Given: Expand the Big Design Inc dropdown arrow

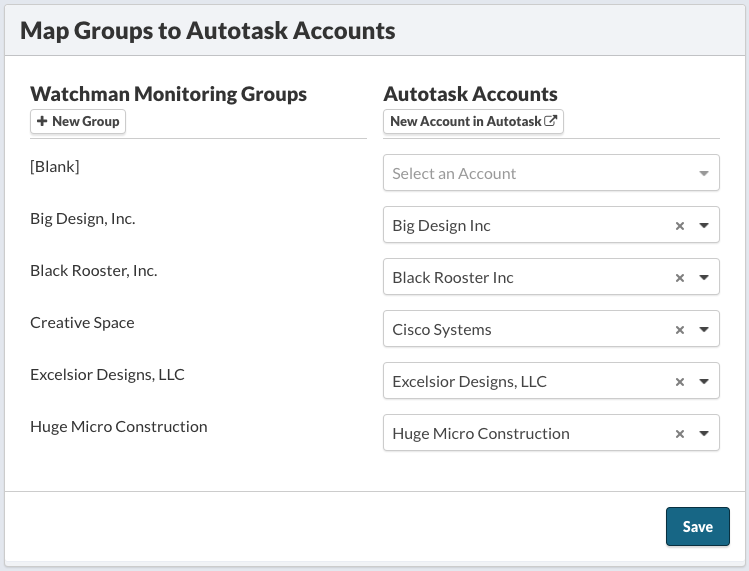Looking at the screenshot, I should [x=703, y=226].
